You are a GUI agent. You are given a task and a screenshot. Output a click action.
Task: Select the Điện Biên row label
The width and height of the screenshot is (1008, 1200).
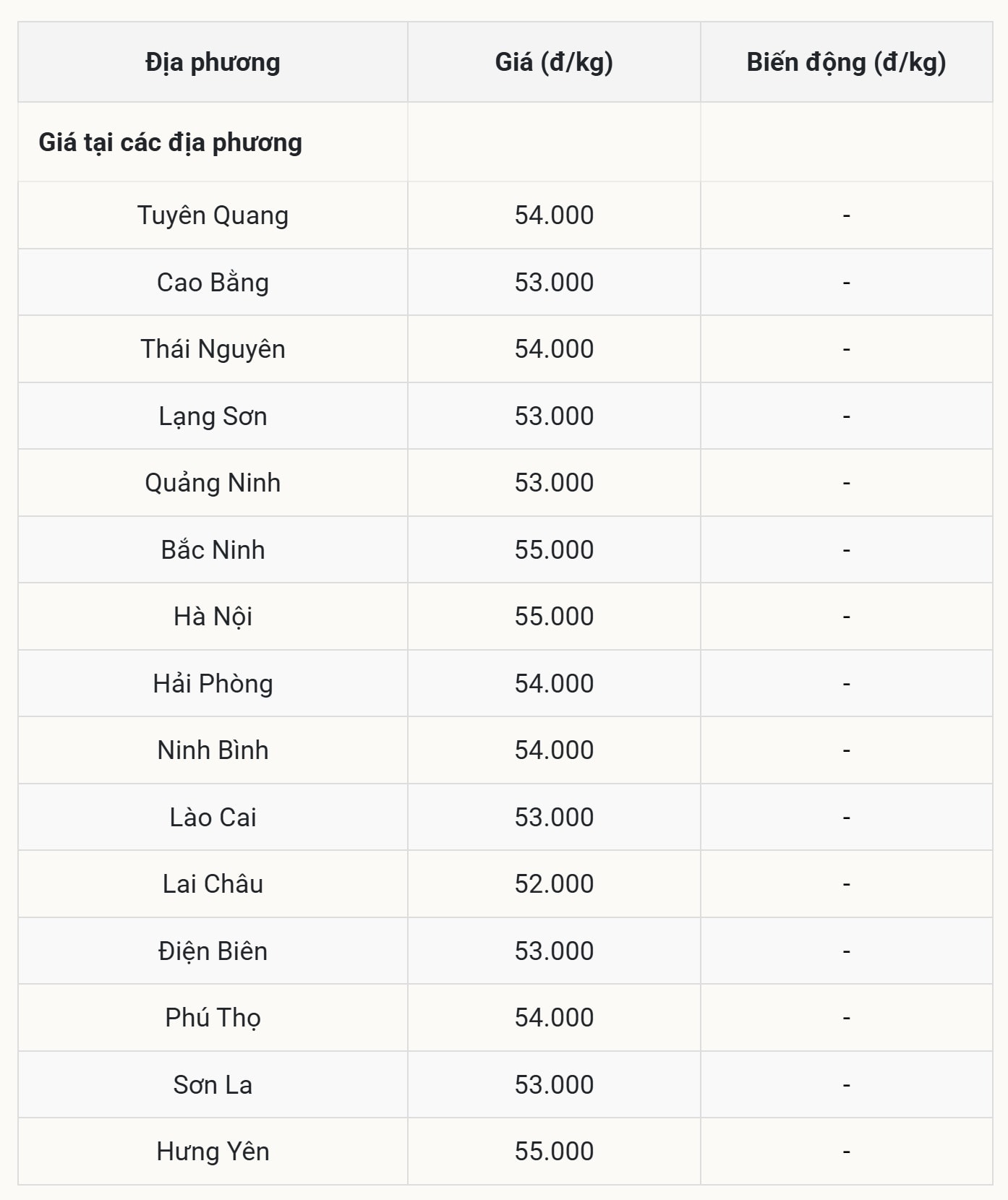click(213, 951)
